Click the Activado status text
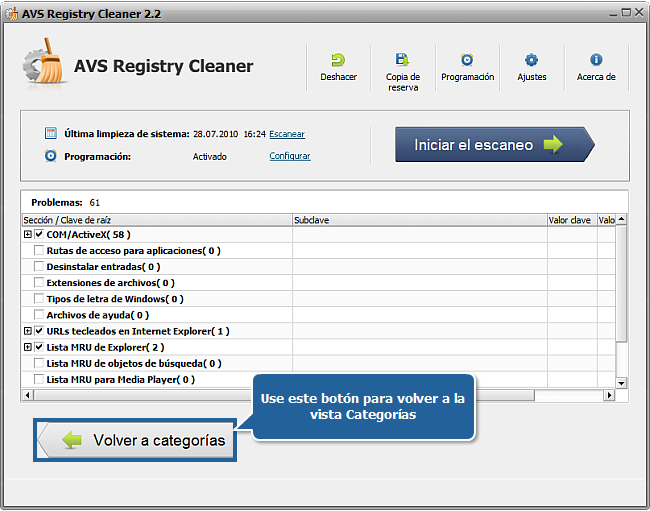Viewport: 650px width, 511px height. (209, 157)
